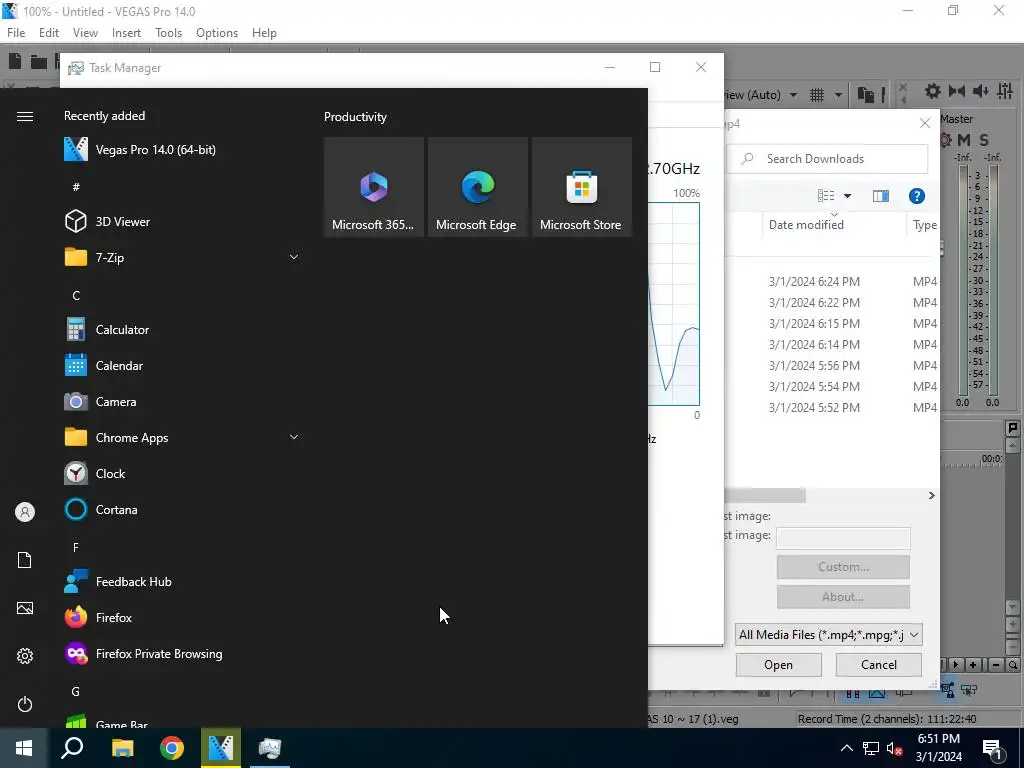
Task: Switch to Task Manager on the taskbar
Action: [270, 748]
